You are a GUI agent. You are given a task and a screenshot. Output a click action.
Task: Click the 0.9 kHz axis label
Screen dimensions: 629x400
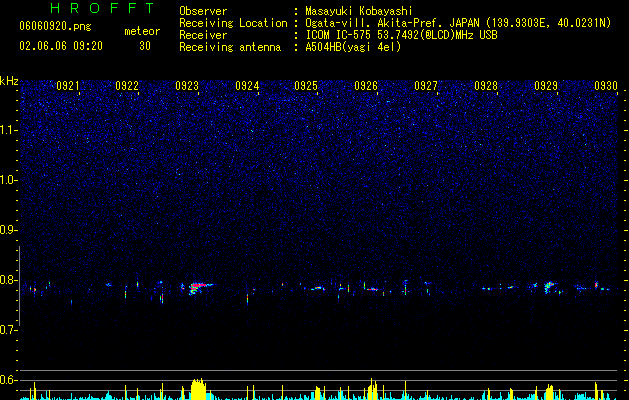click(x=8, y=230)
